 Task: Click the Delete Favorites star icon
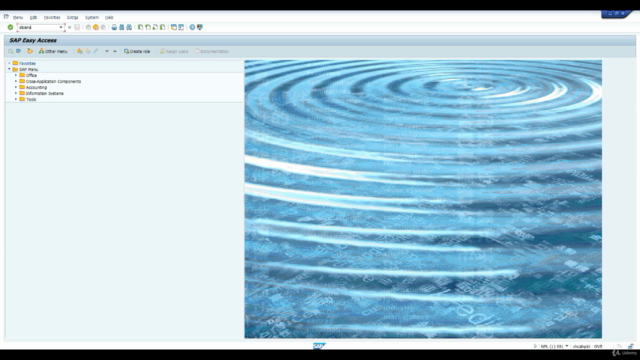(88, 51)
